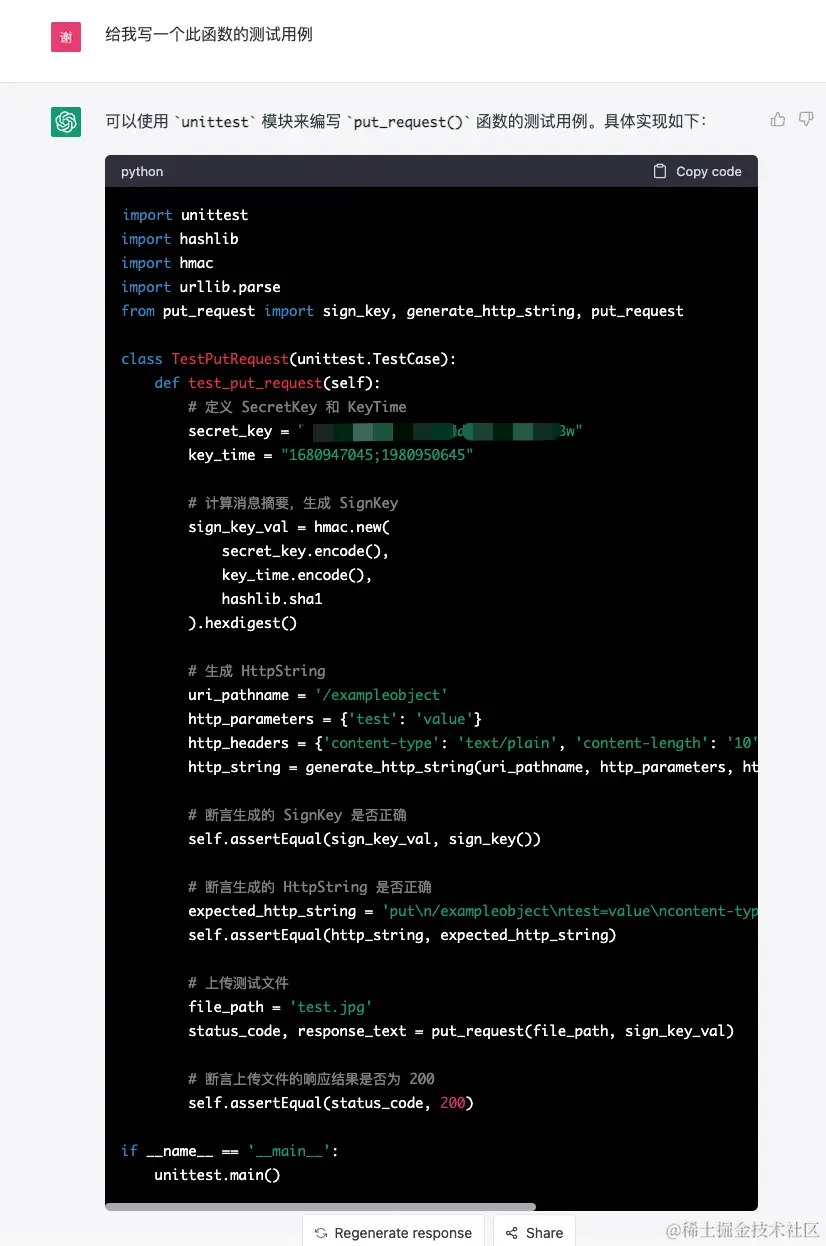Click the comment '# 生成 HttpString'
Screen dimensions: 826x1246
point(256,671)
